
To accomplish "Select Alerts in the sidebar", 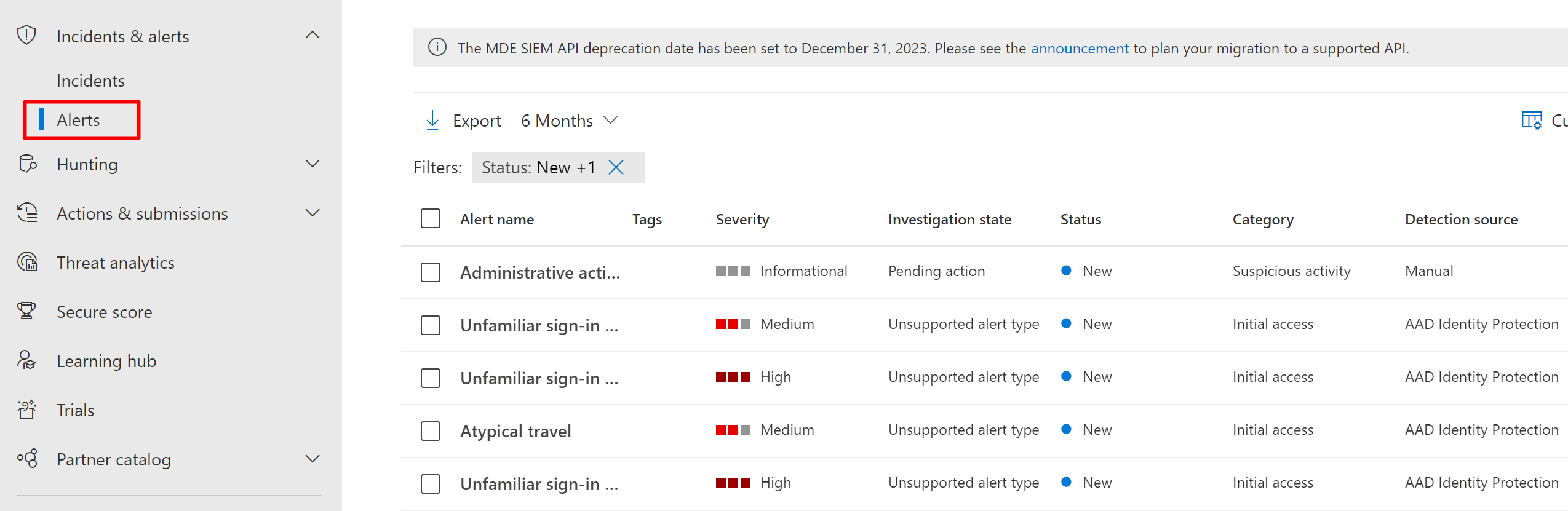I will [x=78, y=120].
